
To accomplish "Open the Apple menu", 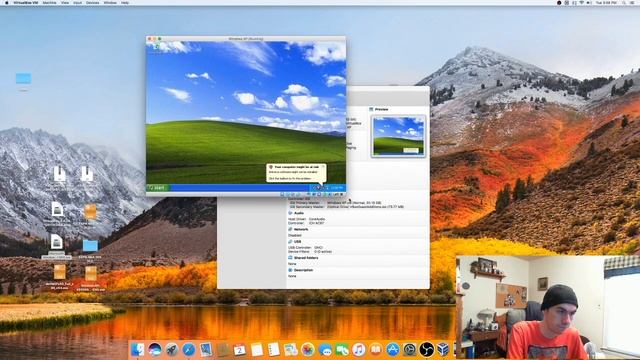I will [x=6, y=2].
